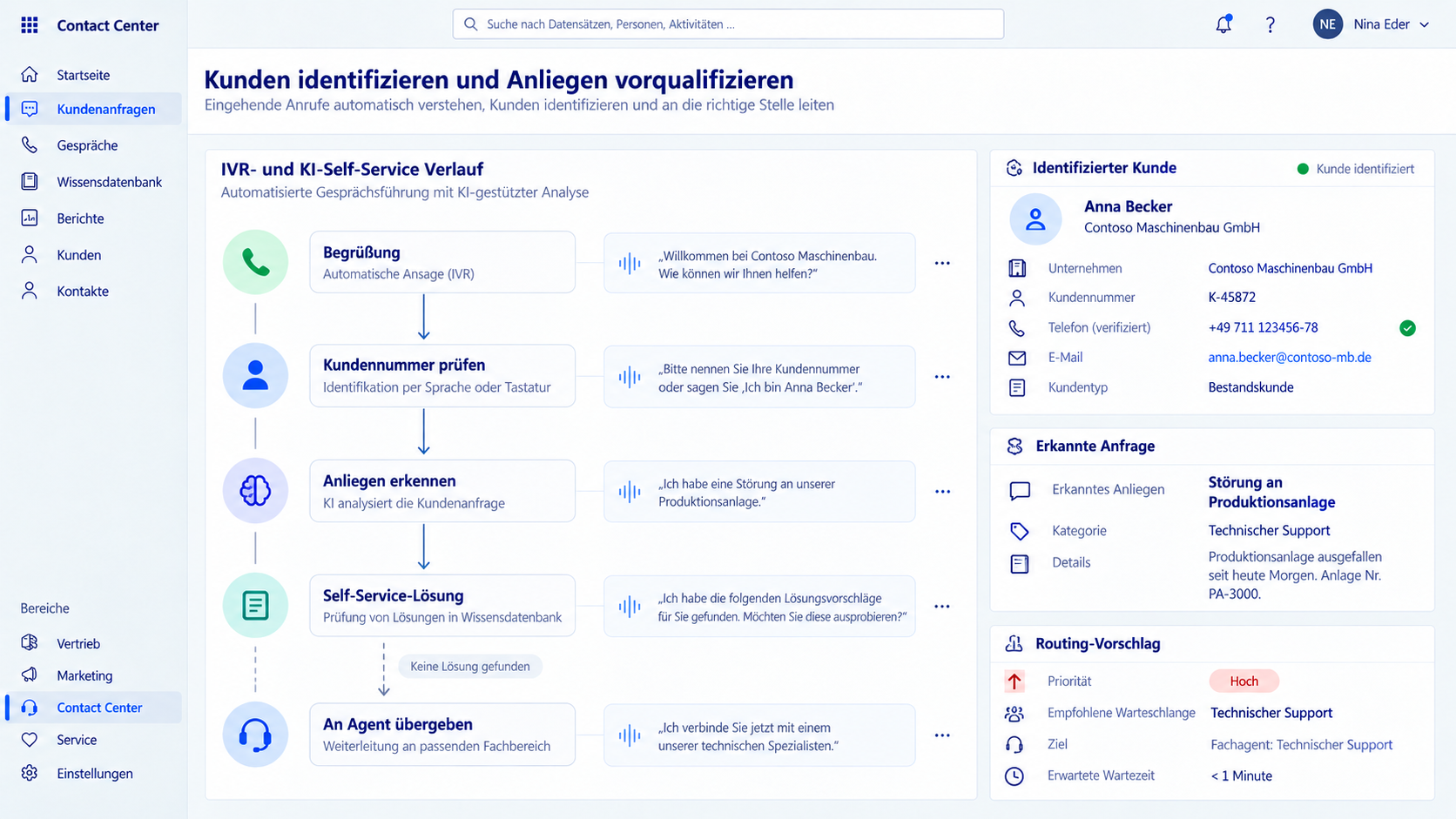This screenshot has height=819, width=1456.
Task: Click the Berichte chart icon
Action: [30, 218]
